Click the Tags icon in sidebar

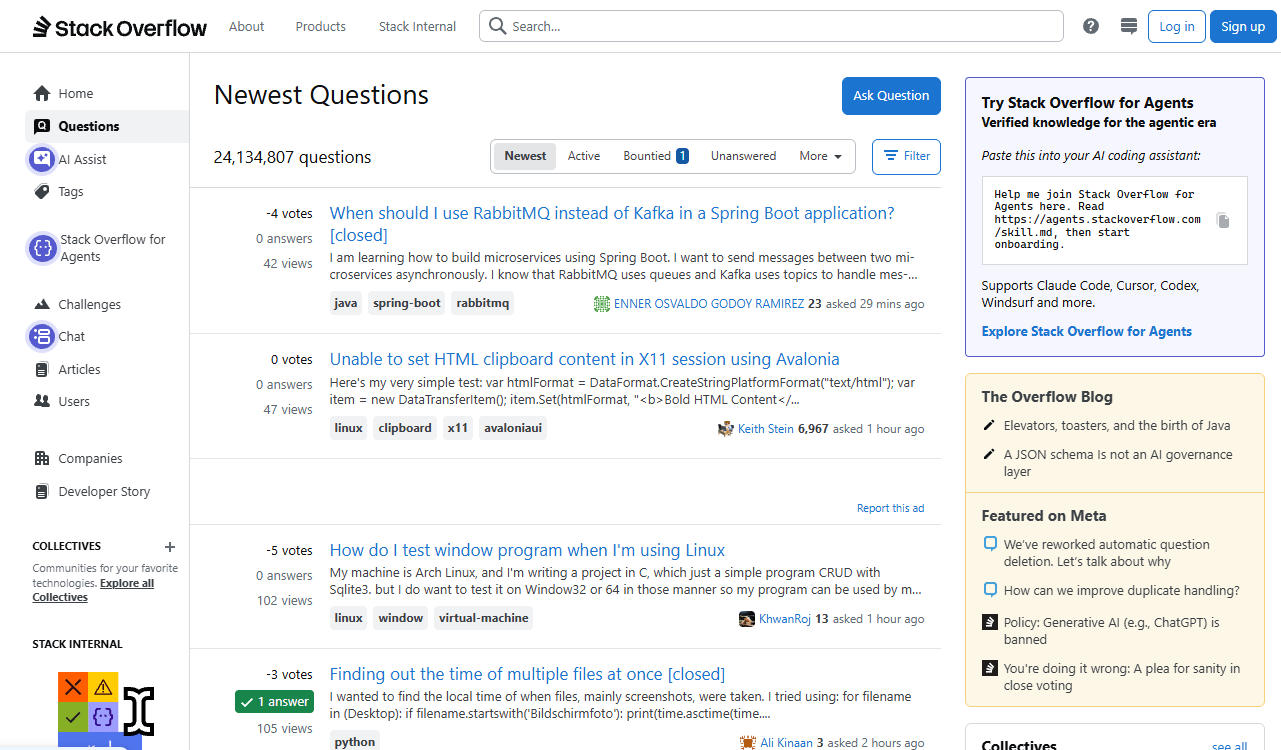pyautogui.click(x=42, y=192)
